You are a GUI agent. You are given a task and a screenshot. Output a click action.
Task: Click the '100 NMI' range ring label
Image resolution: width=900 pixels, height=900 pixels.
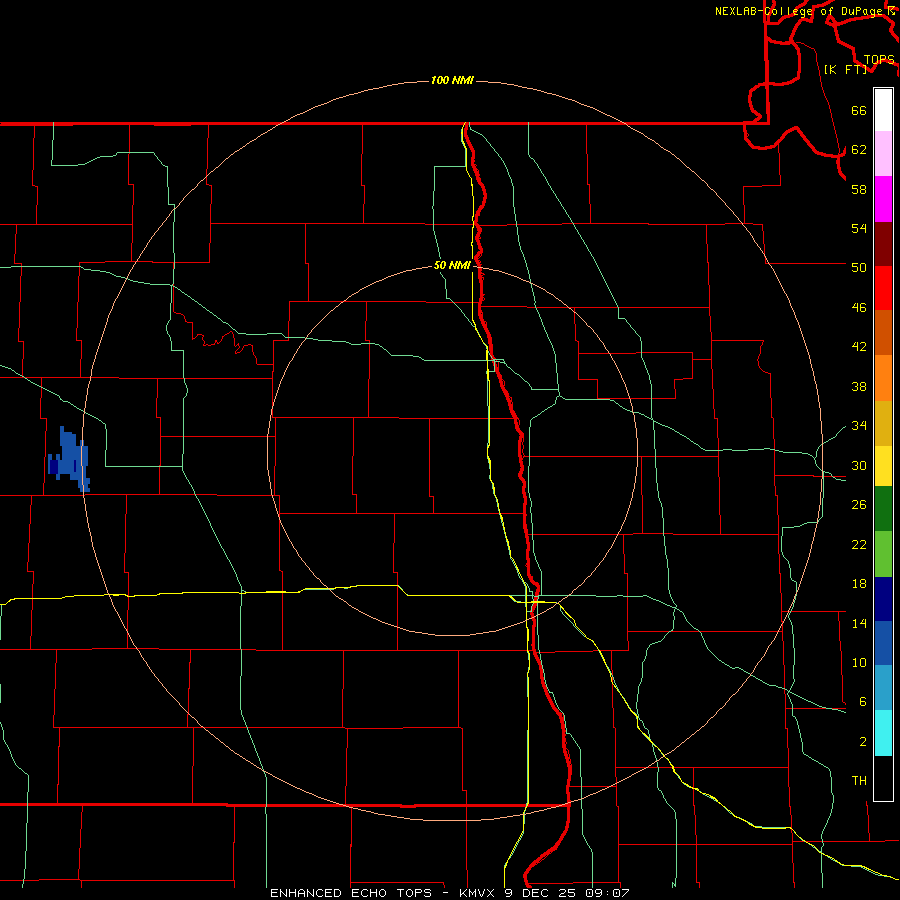pyautogui.click(x=452, y=80)
